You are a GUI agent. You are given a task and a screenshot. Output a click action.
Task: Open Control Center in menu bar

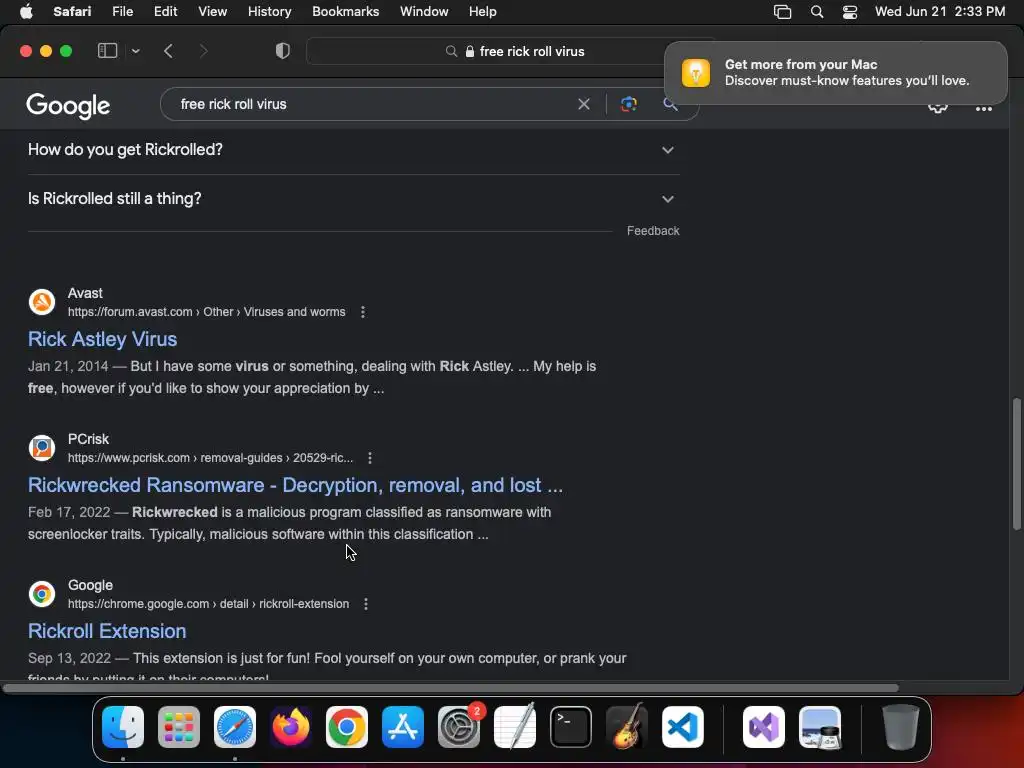coord(850,12)
